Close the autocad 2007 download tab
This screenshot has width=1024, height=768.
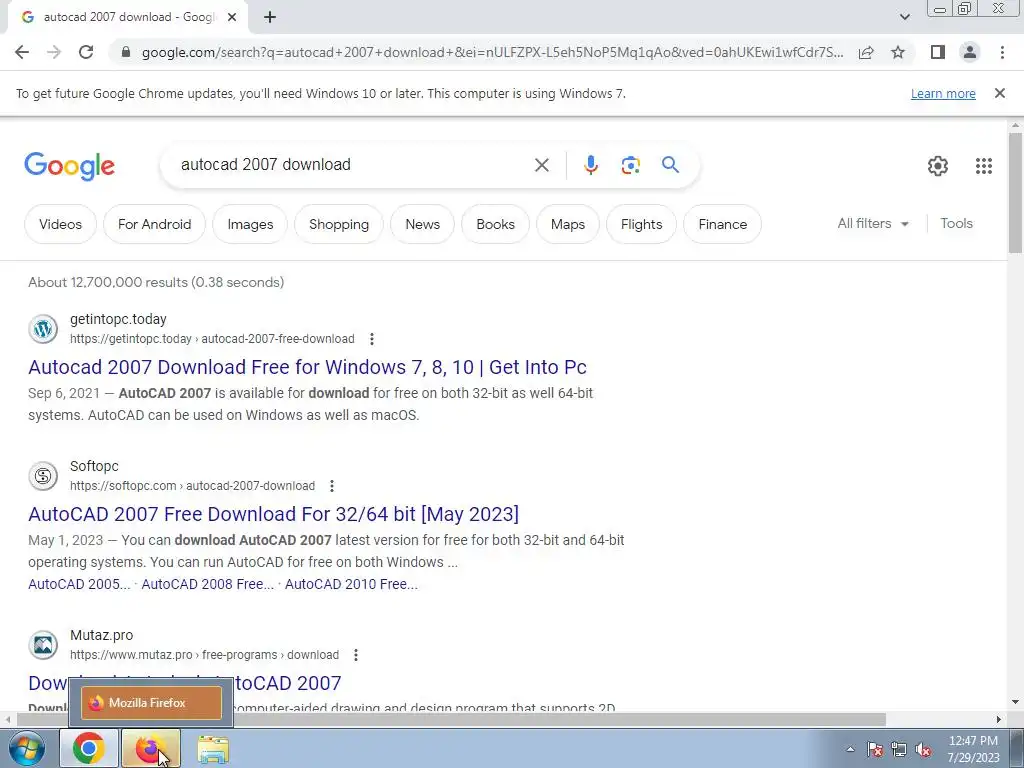(232, 18)
